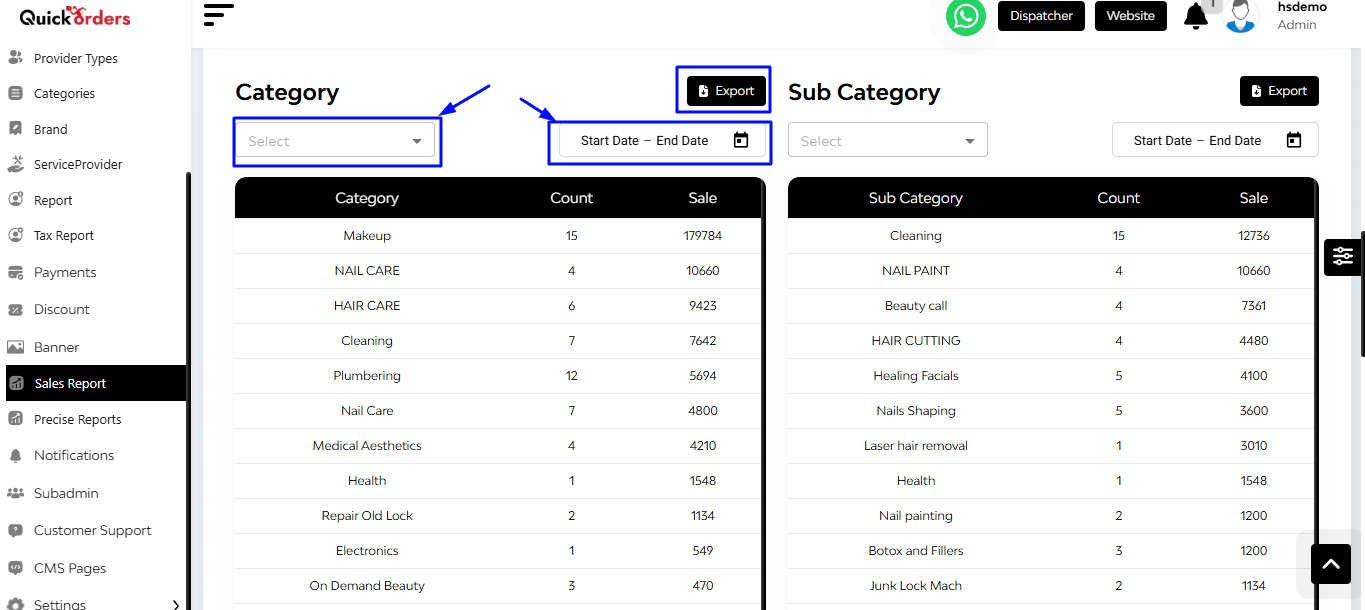
Task: Open the filter settings sliders icon
Action: pyautogui.click(x=1342, y=257)
